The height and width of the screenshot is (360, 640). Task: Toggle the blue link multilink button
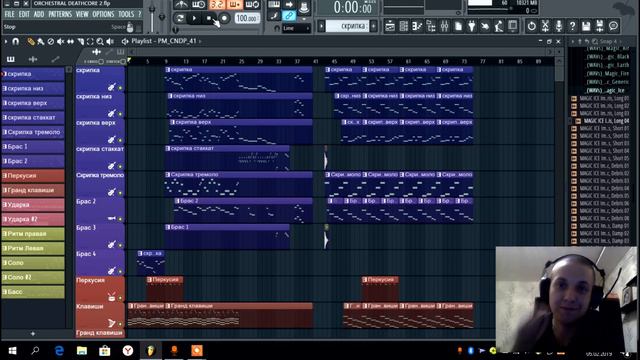tap(289, 16)
